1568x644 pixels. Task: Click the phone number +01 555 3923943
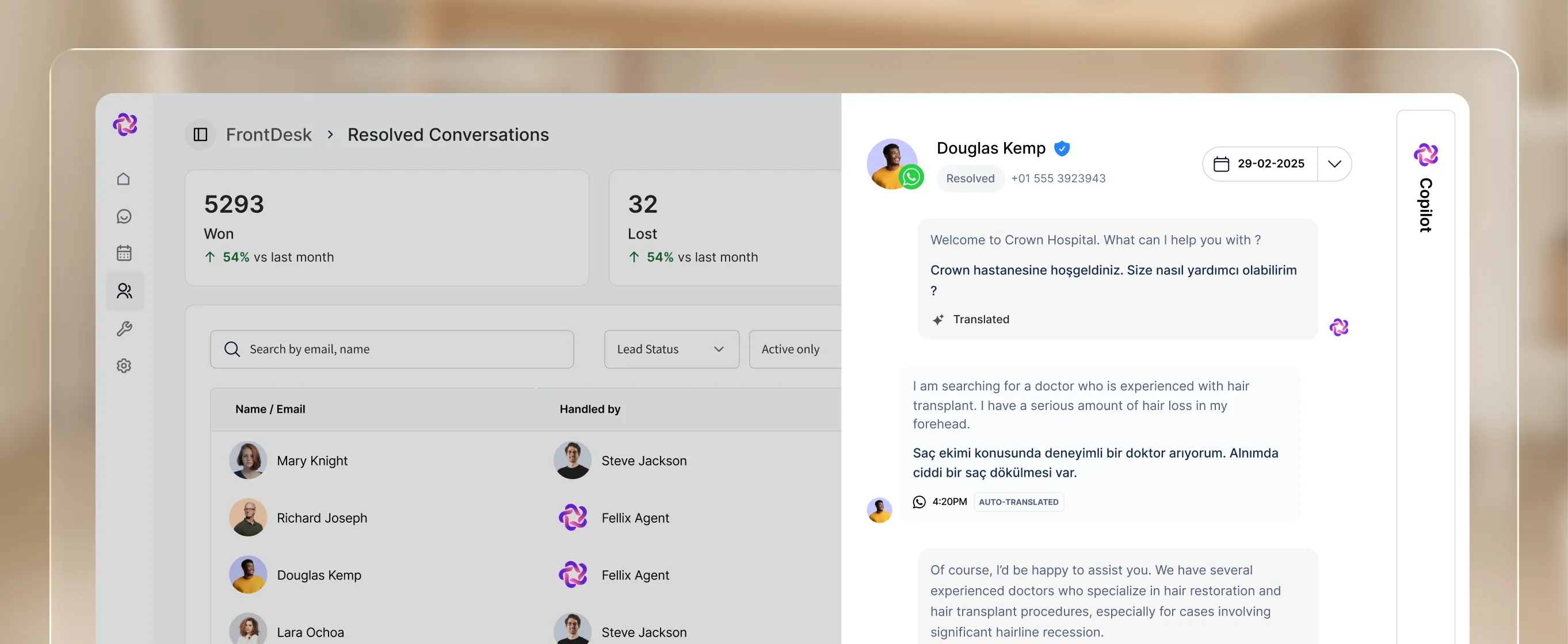[x=1058, y=178]
